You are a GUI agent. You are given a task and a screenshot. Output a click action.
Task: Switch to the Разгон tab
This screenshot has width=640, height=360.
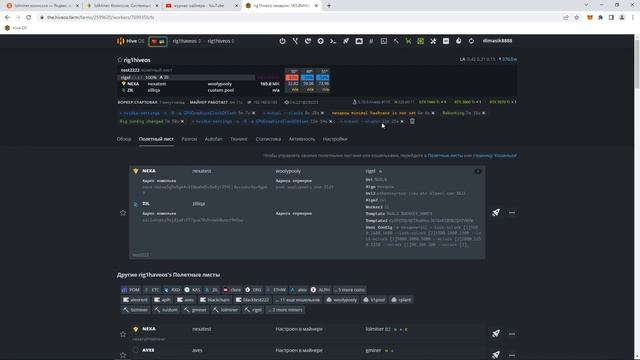189,139
